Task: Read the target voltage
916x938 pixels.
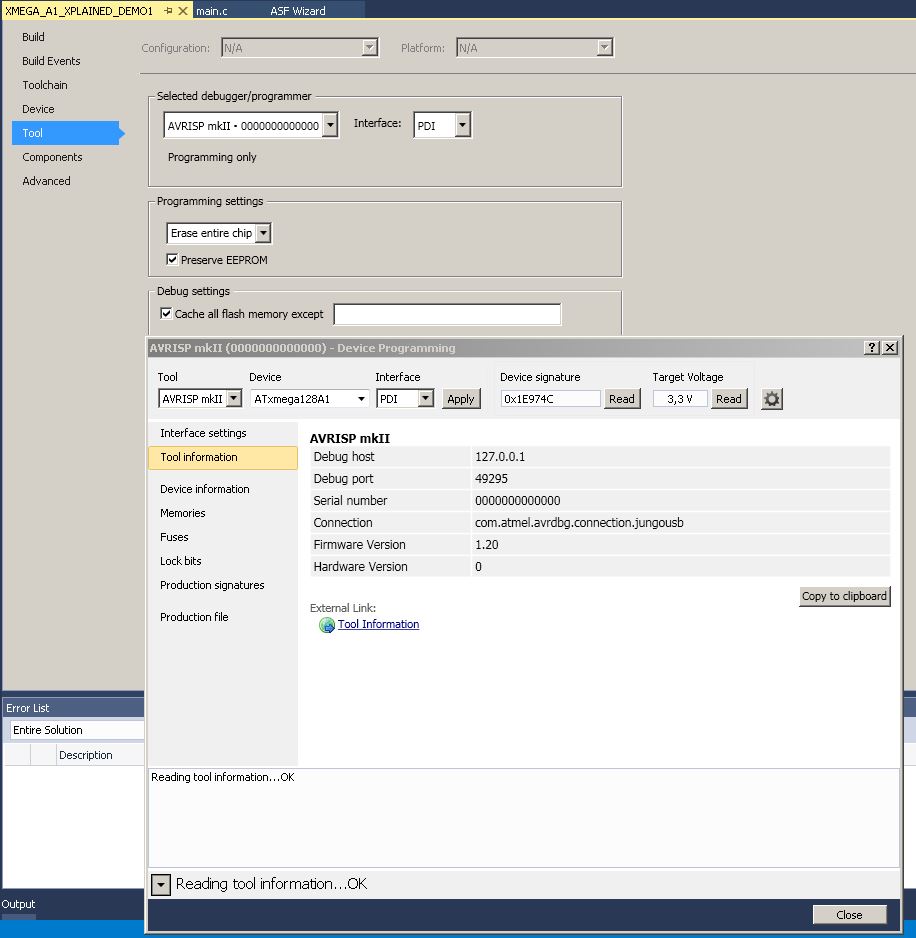Action: pos(729,399)
